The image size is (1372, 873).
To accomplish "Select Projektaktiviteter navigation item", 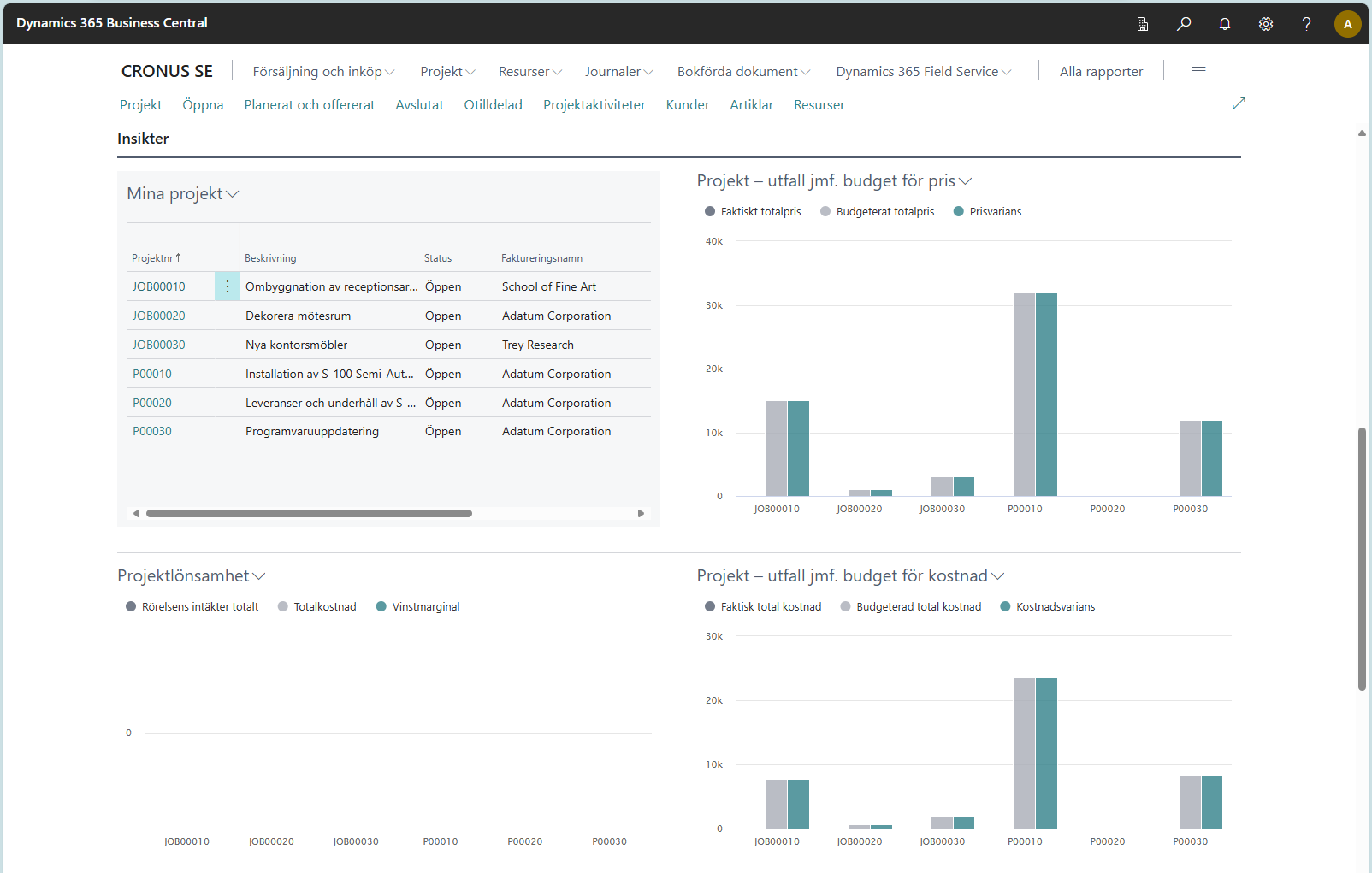I will [594, 105].
